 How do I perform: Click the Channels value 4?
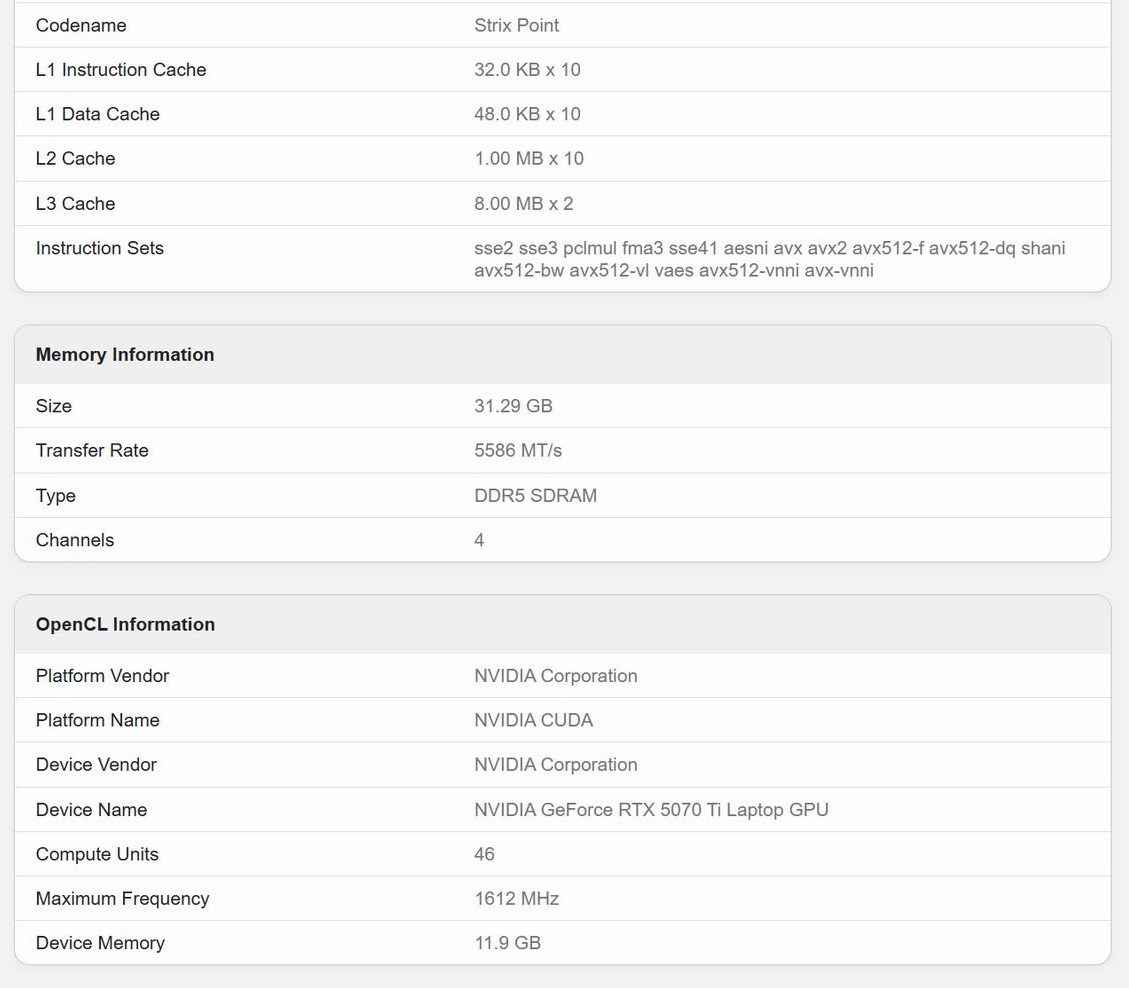coord(479,540)
